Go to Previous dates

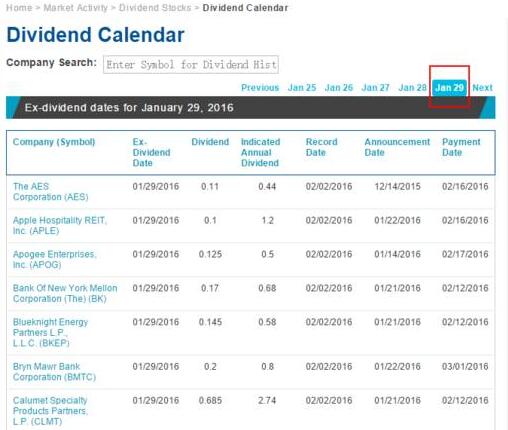(260, 88)
